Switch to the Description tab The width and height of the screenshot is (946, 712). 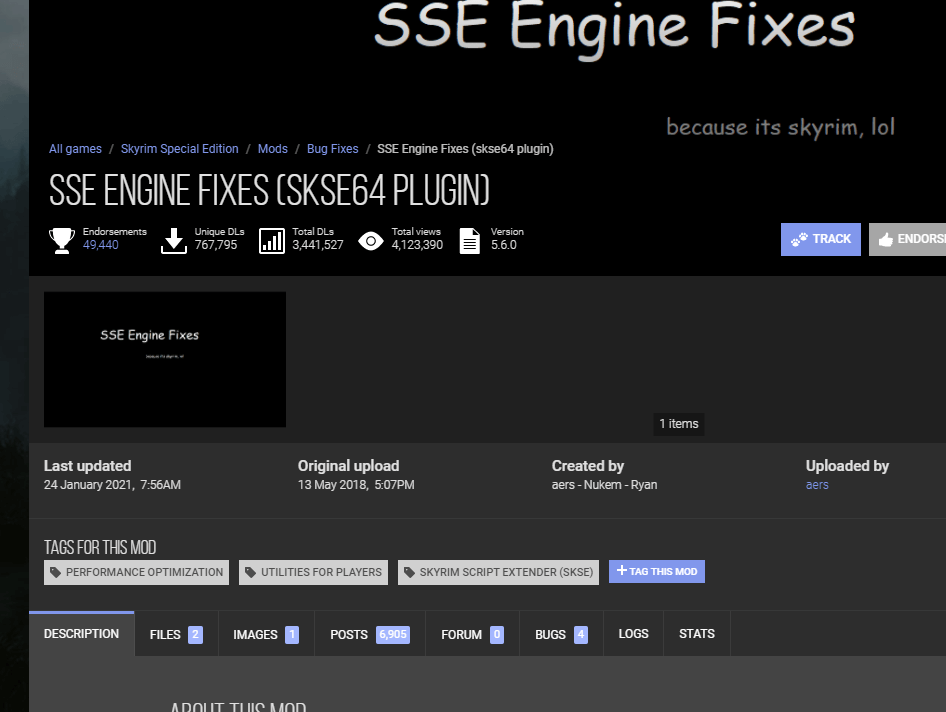click(81, 634)
